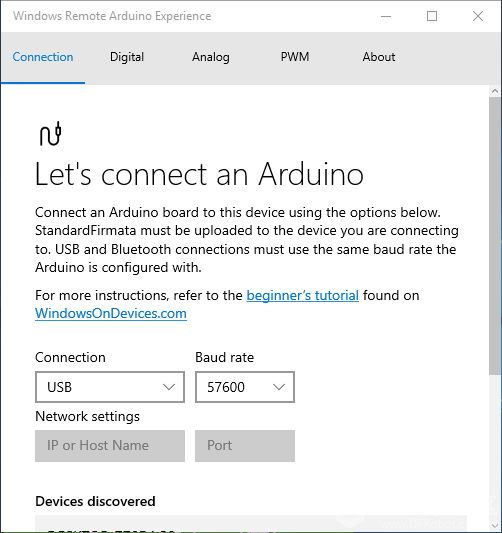Click the Port input field
The image size is (502, 533).
[x=245, y=446]
